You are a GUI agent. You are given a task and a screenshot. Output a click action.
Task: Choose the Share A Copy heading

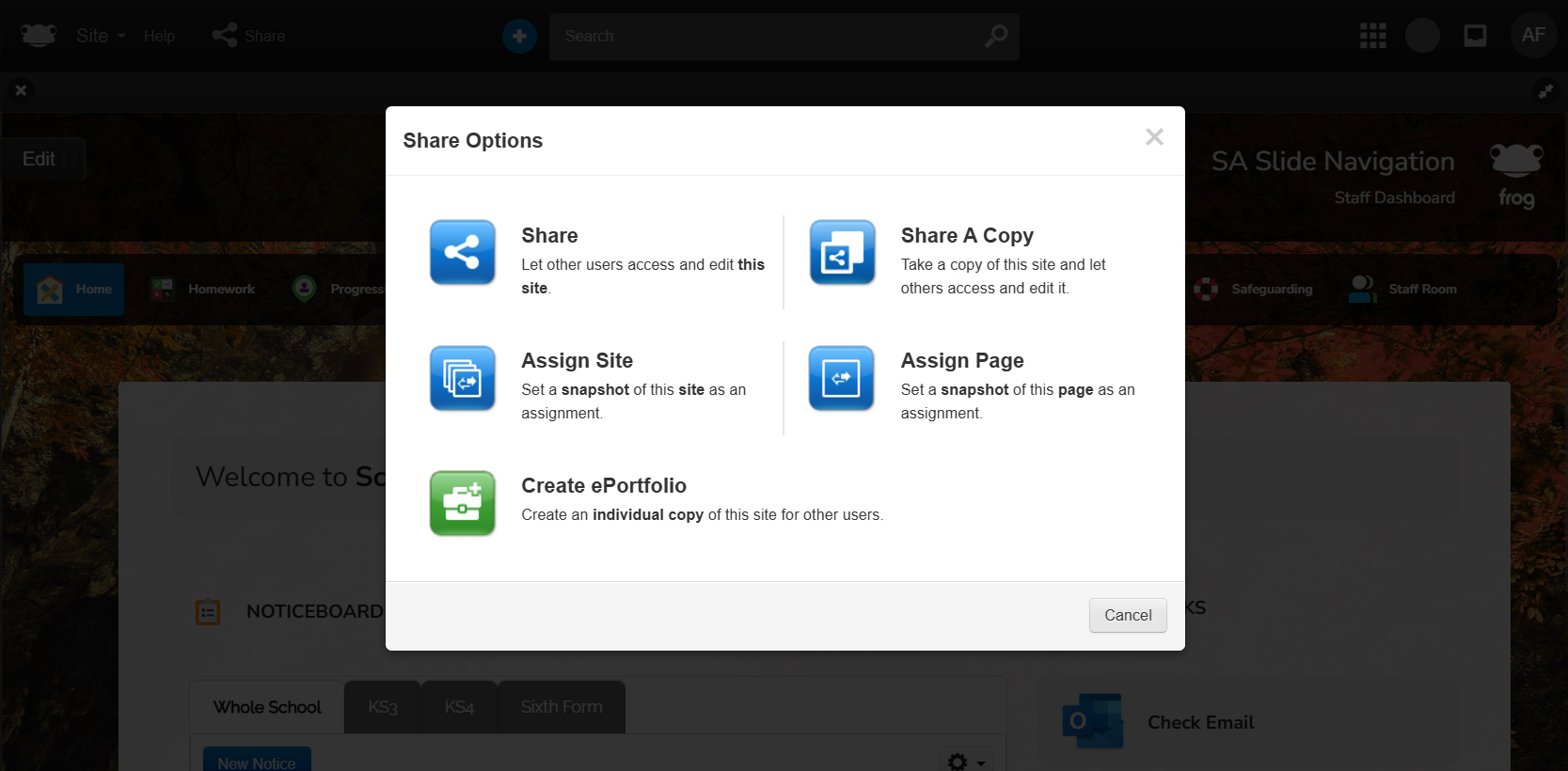[x=967, y=235]
